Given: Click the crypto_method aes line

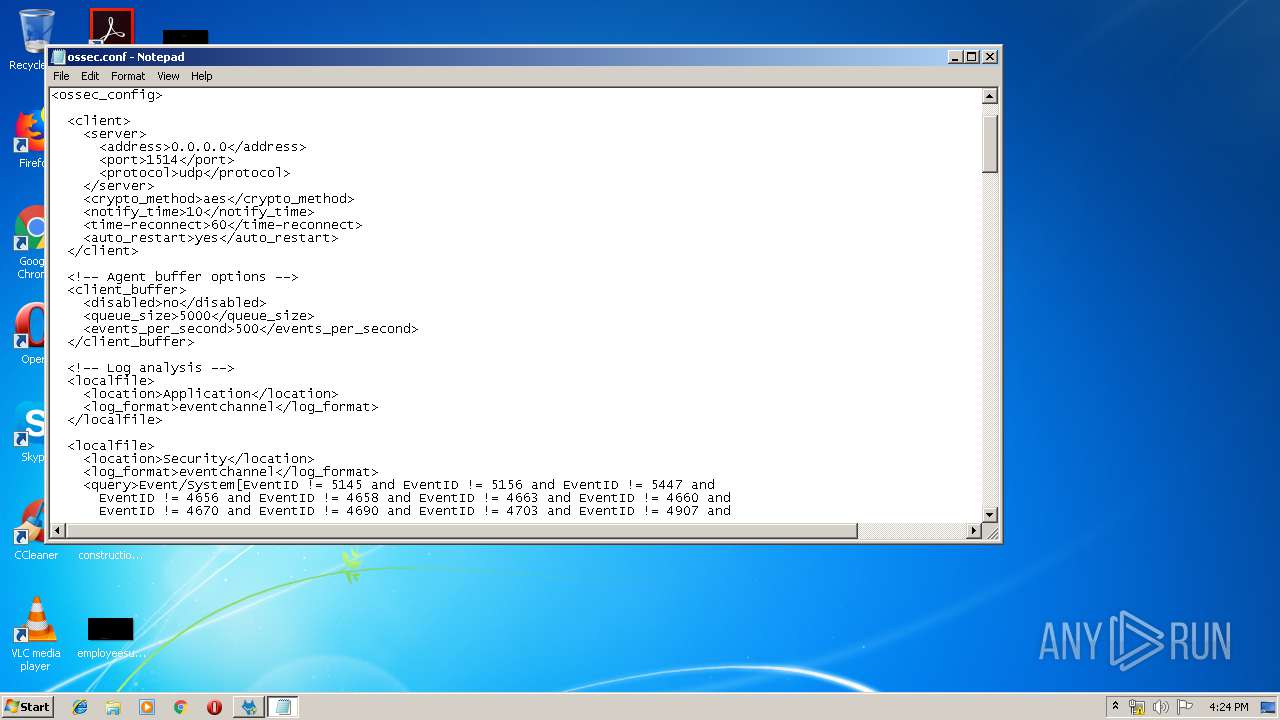Looking at the screenshot, I should pos(219,199).
